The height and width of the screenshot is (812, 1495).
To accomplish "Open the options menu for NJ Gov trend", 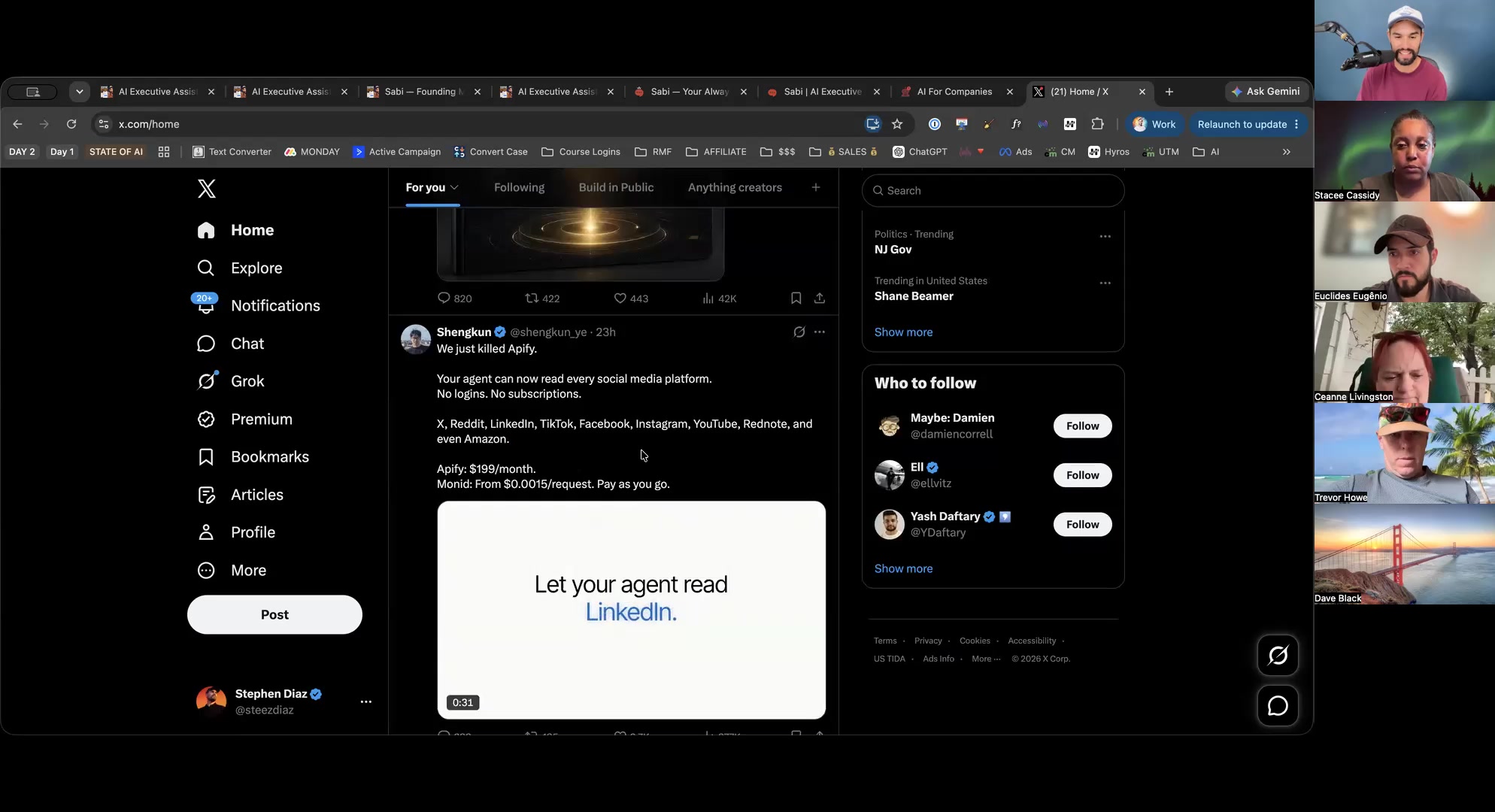I will [x=1105, y=237].
